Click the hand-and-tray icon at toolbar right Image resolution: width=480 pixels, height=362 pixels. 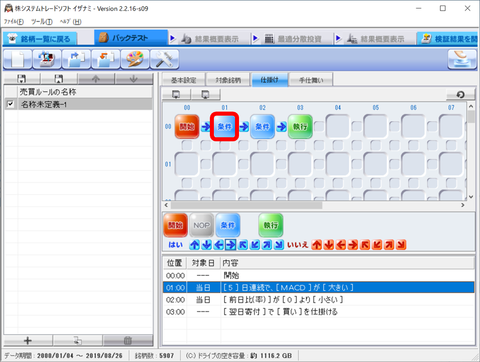pyautogui.click(x=462, y=59)
